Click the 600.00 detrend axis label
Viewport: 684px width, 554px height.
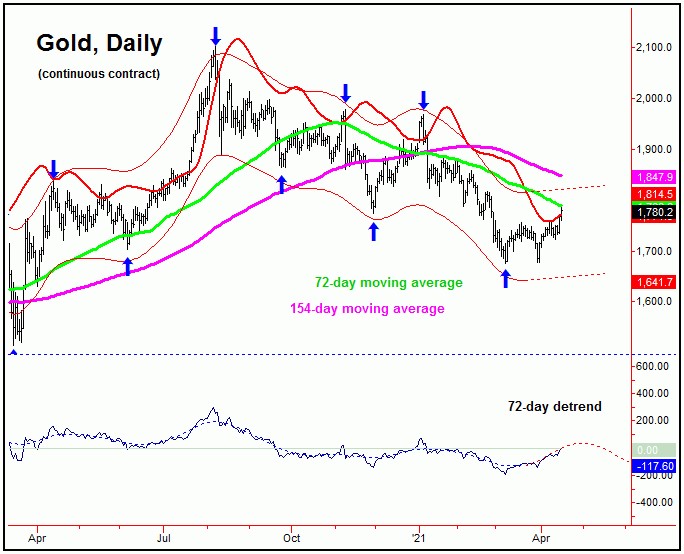(x=652, y=366)
